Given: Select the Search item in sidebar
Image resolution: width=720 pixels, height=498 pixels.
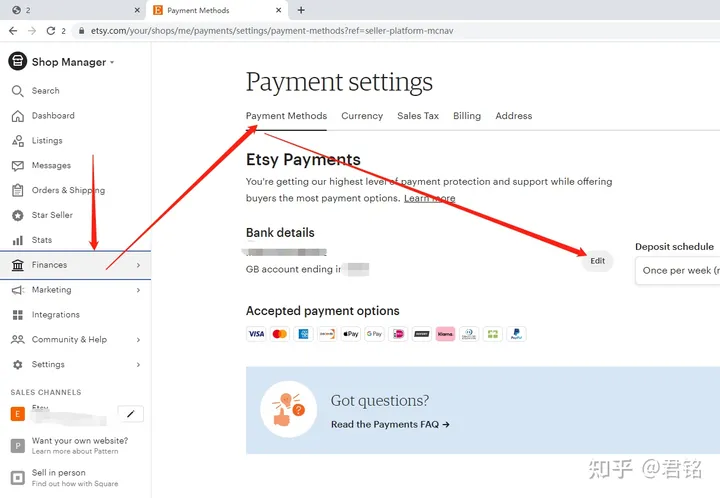Looking at the screenshot, I should point(75,91).
